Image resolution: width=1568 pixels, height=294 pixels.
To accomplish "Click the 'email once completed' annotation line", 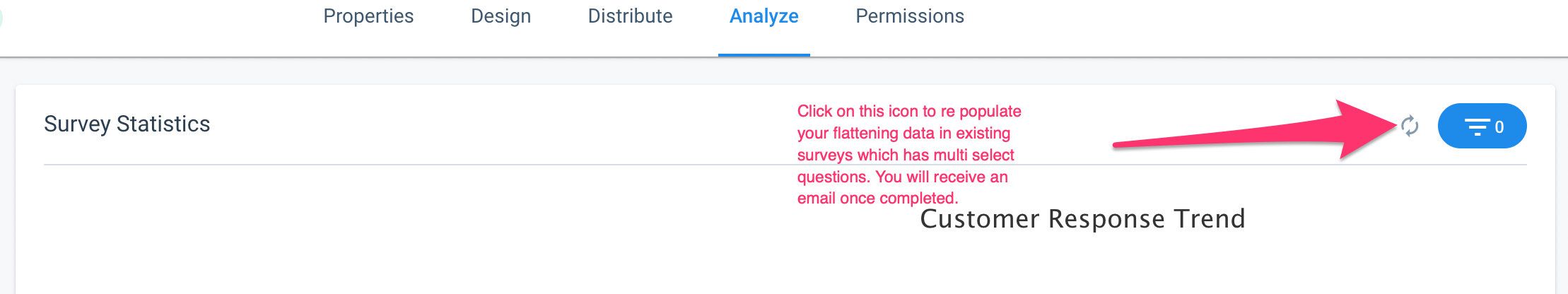I will 877,198.
